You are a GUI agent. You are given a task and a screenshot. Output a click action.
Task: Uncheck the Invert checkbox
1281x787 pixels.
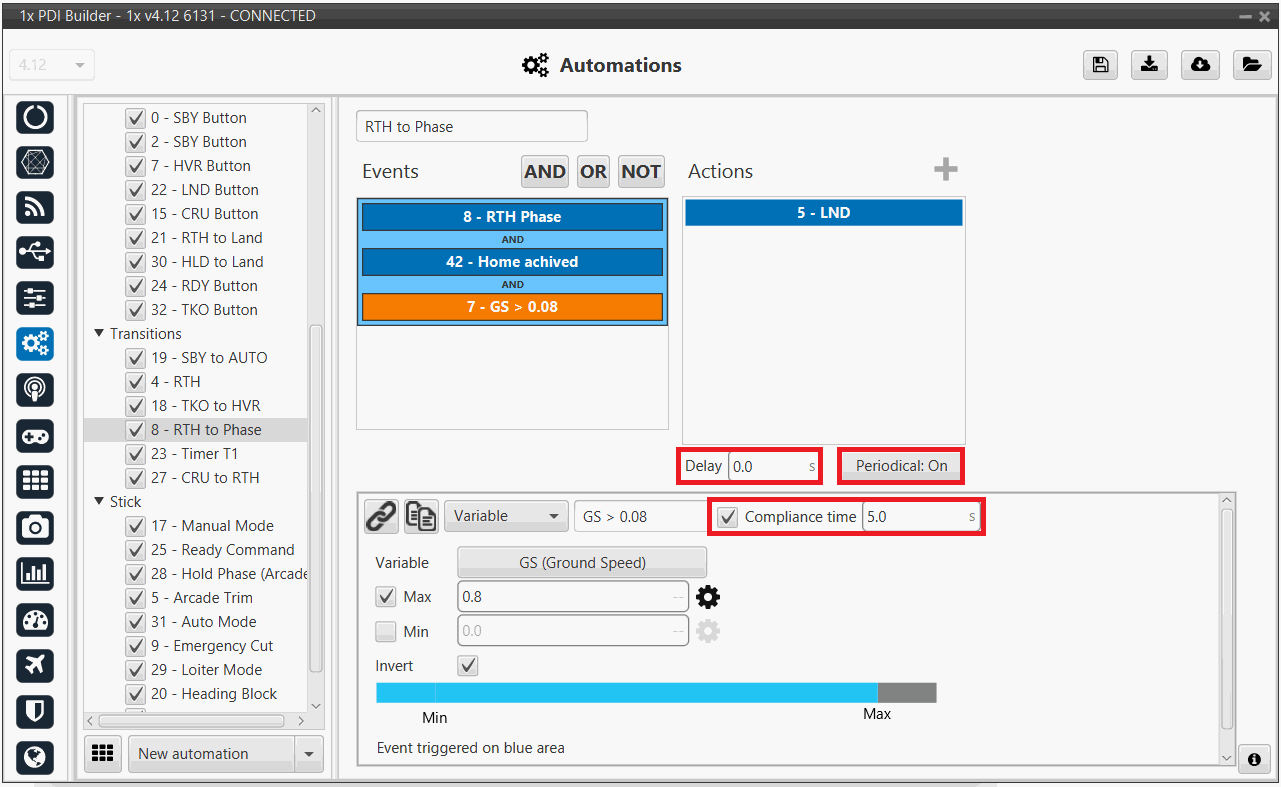[x=467, y=666]
